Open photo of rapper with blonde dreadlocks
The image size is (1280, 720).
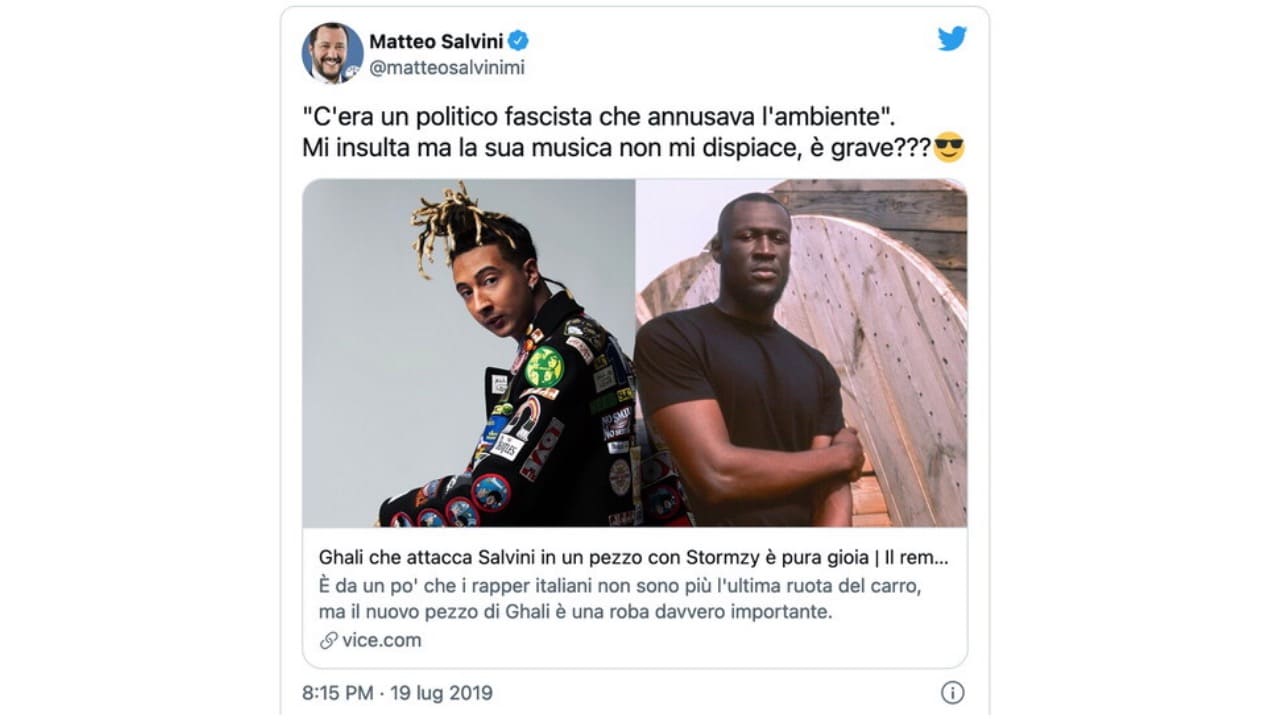[469, 353]
